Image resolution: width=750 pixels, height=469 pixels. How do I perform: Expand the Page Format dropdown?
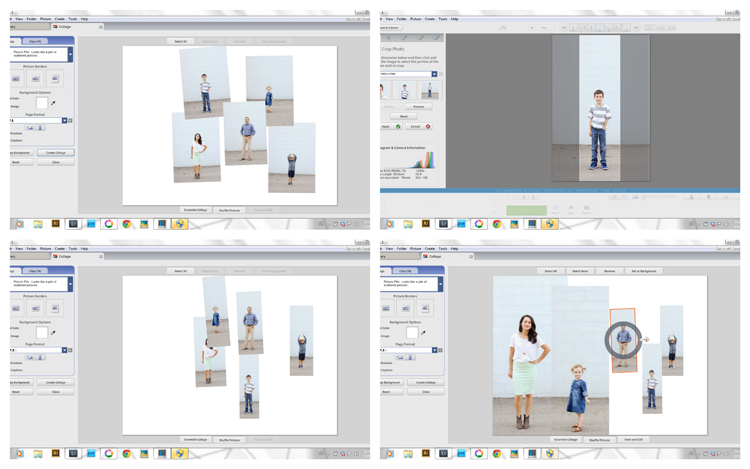(64, 121)
